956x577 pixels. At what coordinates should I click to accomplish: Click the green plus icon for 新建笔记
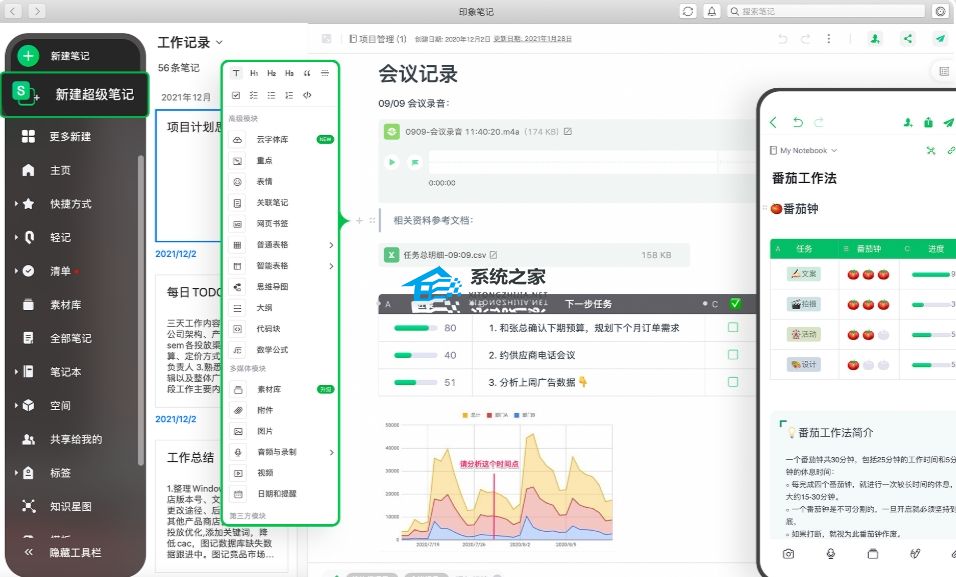pos(28,56)
